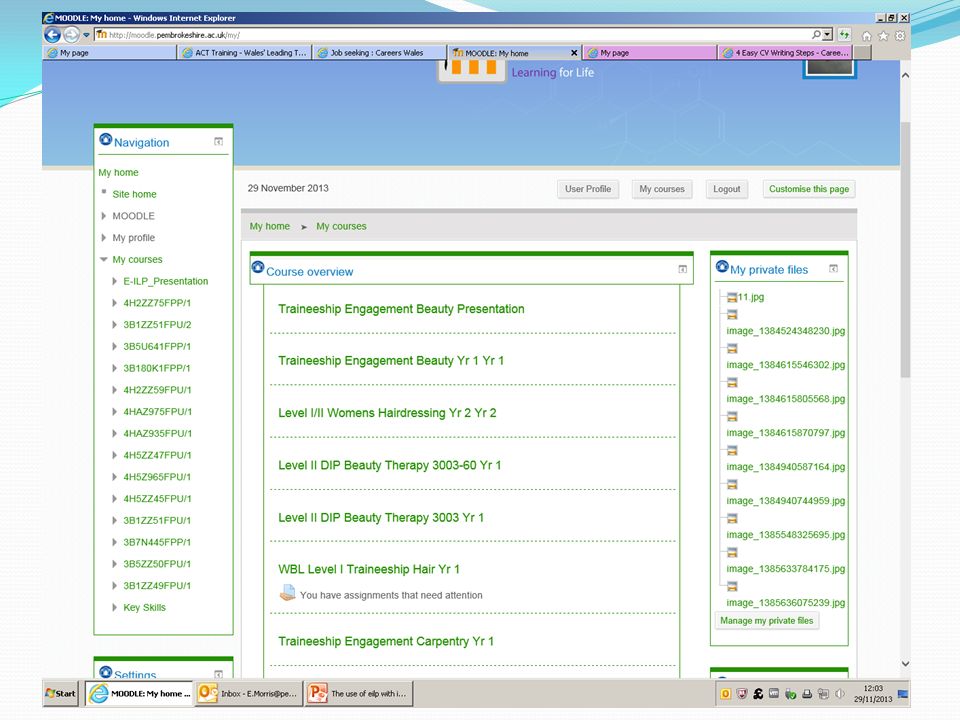Open the recent pages dropdown next to Forward
960x720 pixels.
point(86,35)
